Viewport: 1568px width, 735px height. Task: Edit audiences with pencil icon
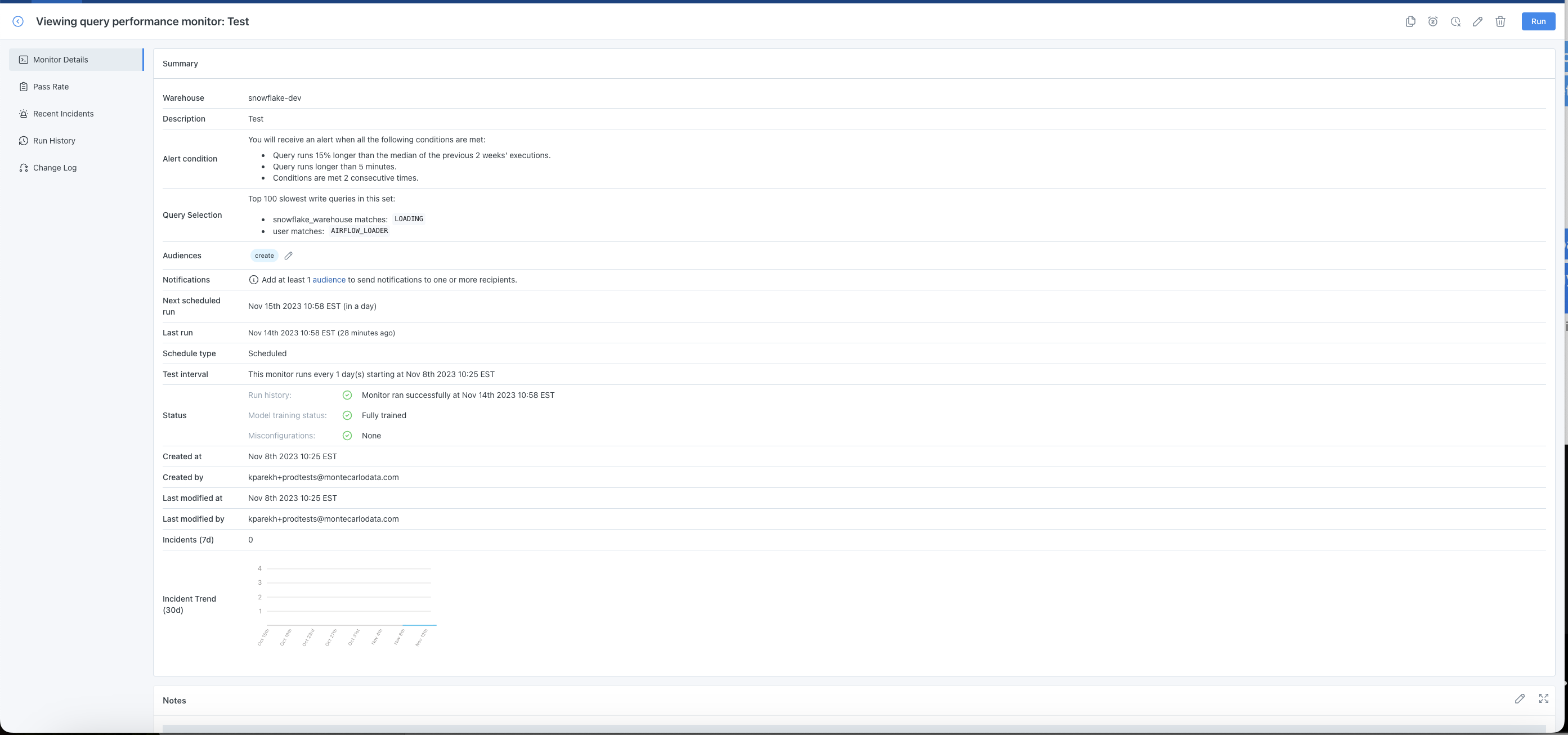[289, 256]
